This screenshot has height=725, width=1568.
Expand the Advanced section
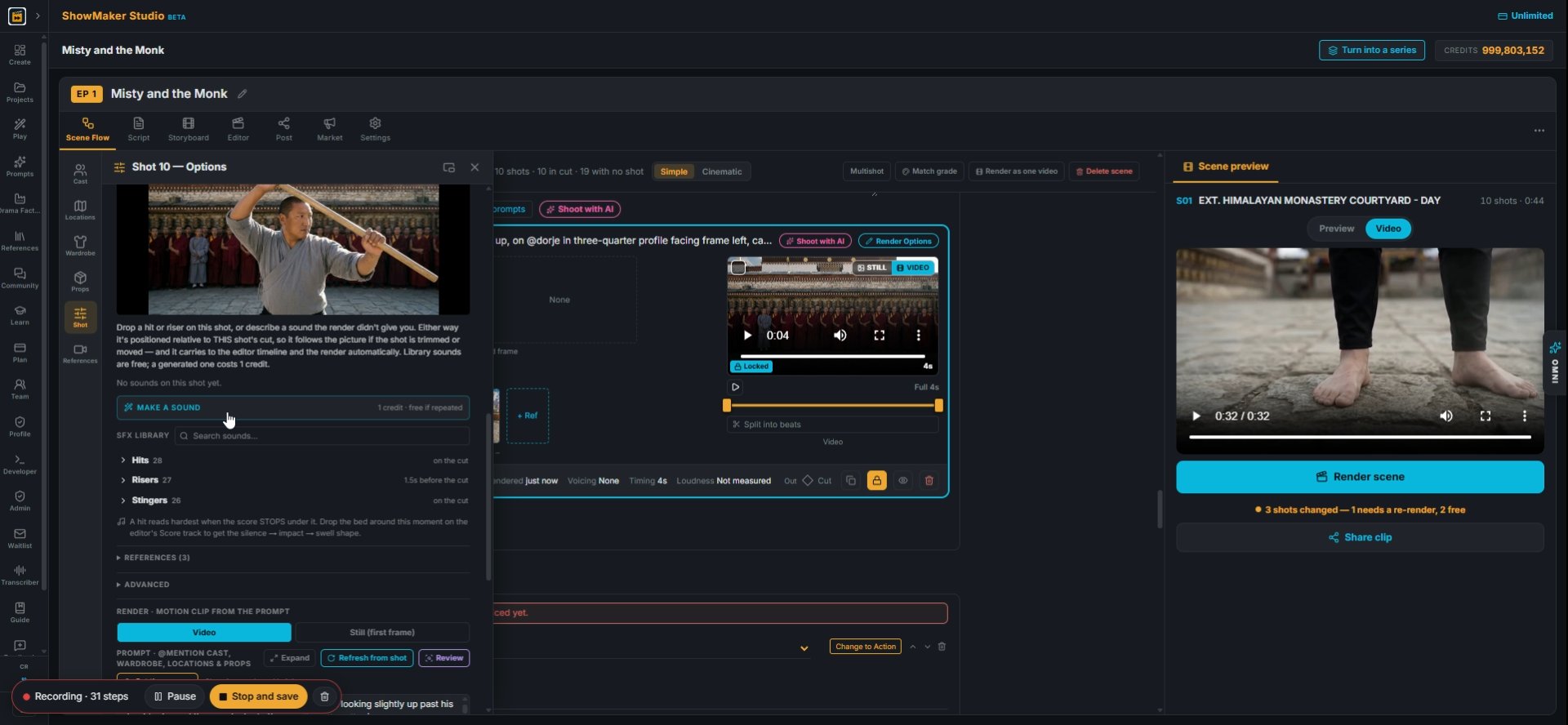pyautogui.click(x=143, y=585)
